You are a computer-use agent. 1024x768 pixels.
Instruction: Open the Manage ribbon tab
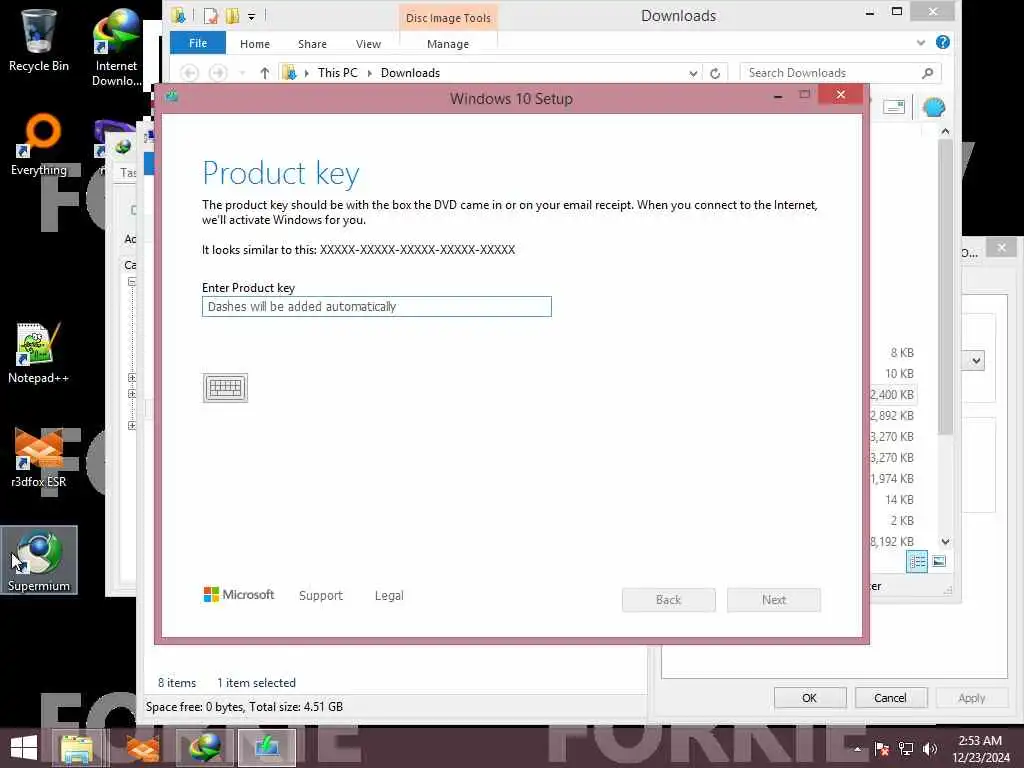448,44
